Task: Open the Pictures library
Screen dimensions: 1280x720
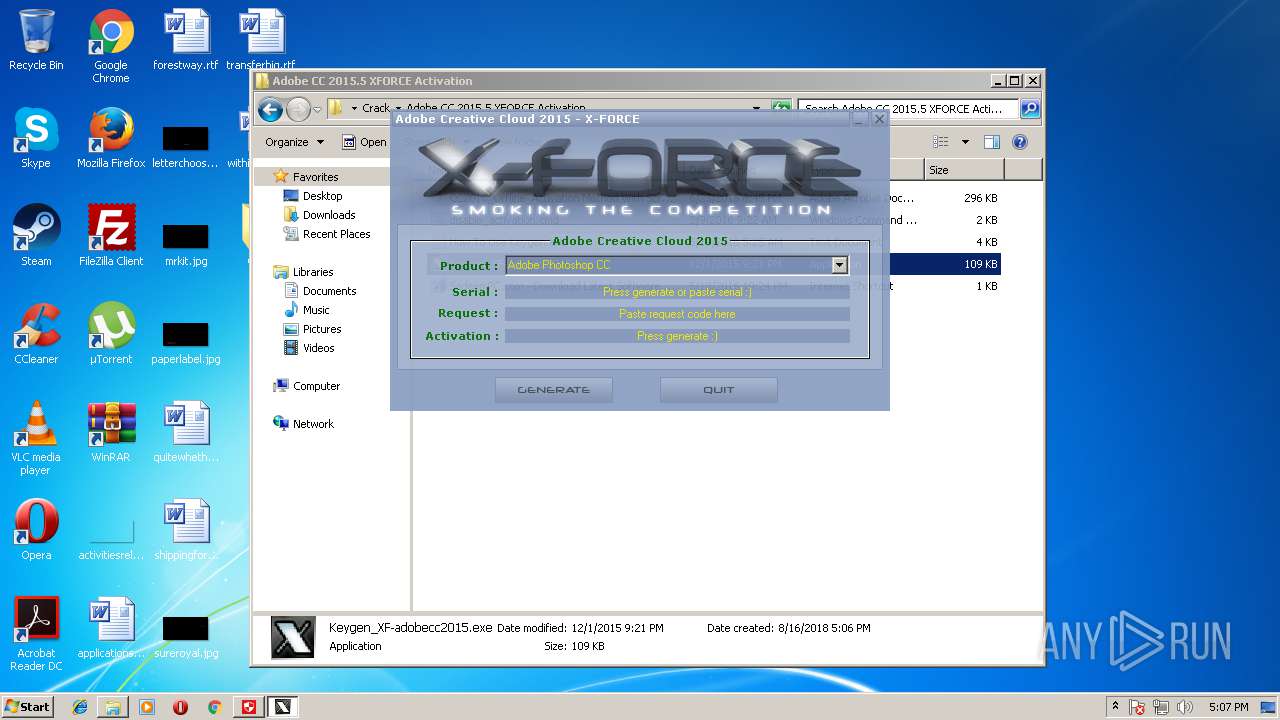Action: 322,329
